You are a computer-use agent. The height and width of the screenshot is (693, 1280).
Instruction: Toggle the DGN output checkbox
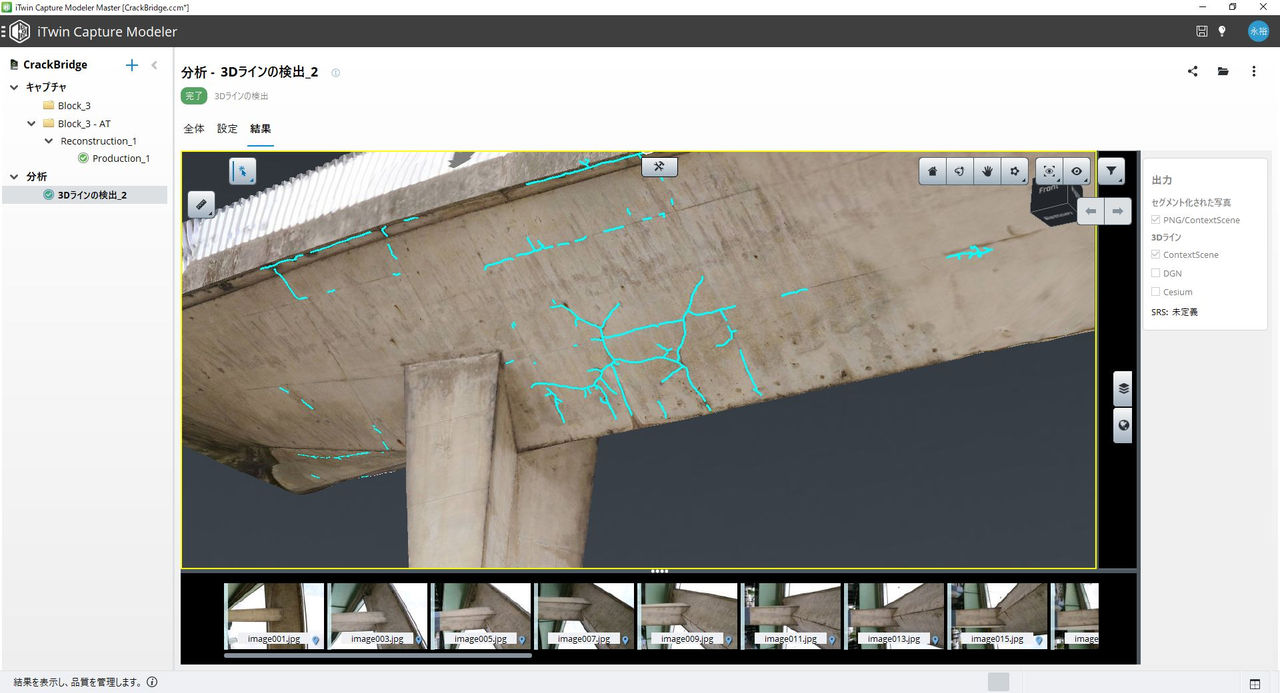(x=1156, y=273)
